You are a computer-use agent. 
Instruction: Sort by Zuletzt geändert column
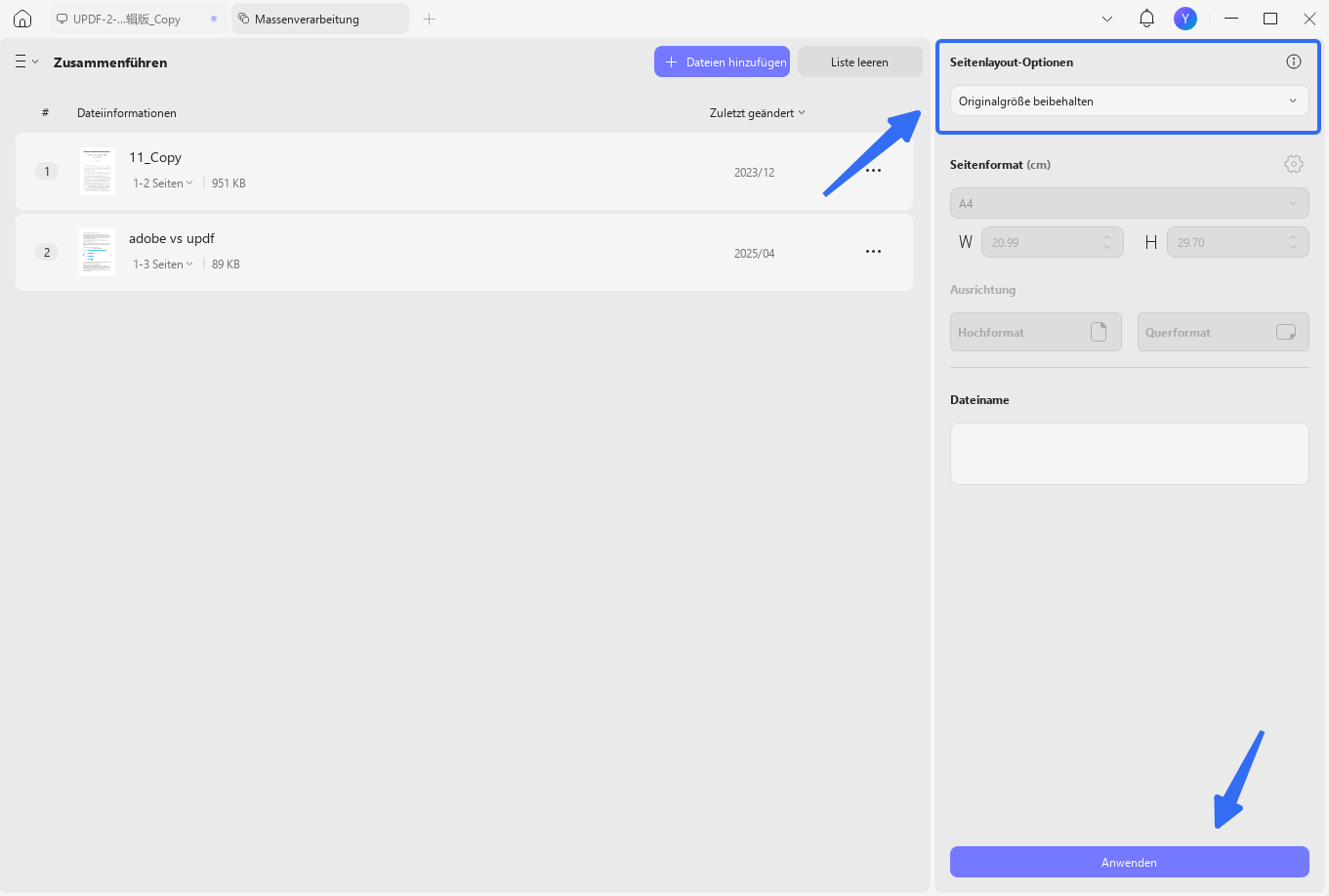tap(758, 113)
